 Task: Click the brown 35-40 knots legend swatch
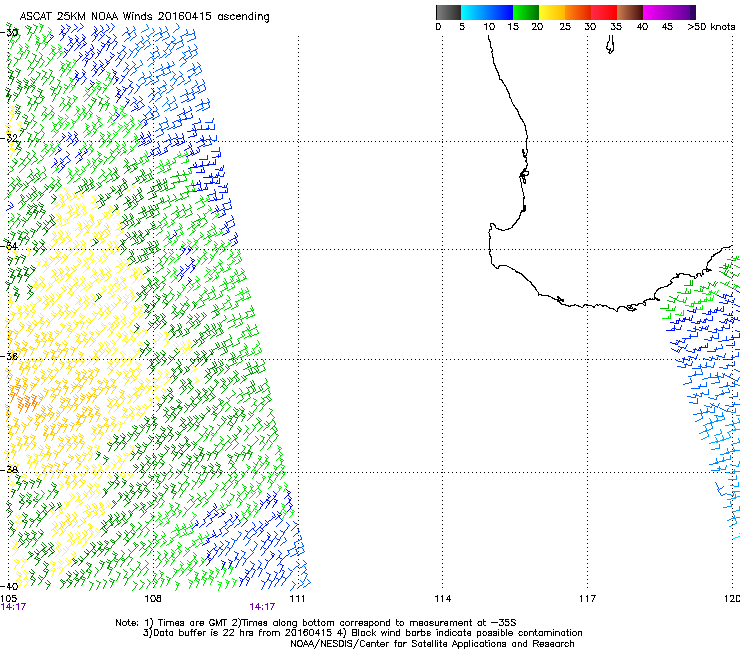(630, 12)
